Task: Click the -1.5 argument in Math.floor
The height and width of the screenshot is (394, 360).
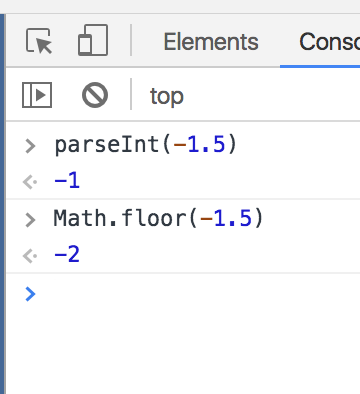Action: point(226,219)
